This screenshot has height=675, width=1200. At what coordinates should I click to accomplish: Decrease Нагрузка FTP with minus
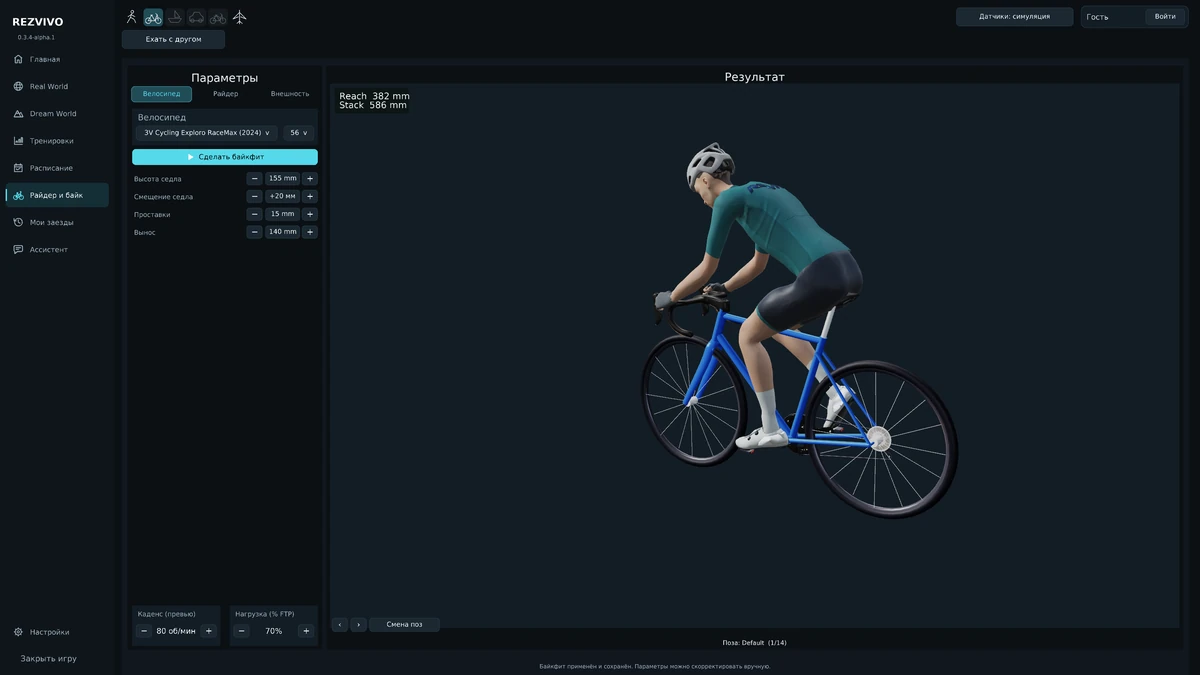pos(242,631)
